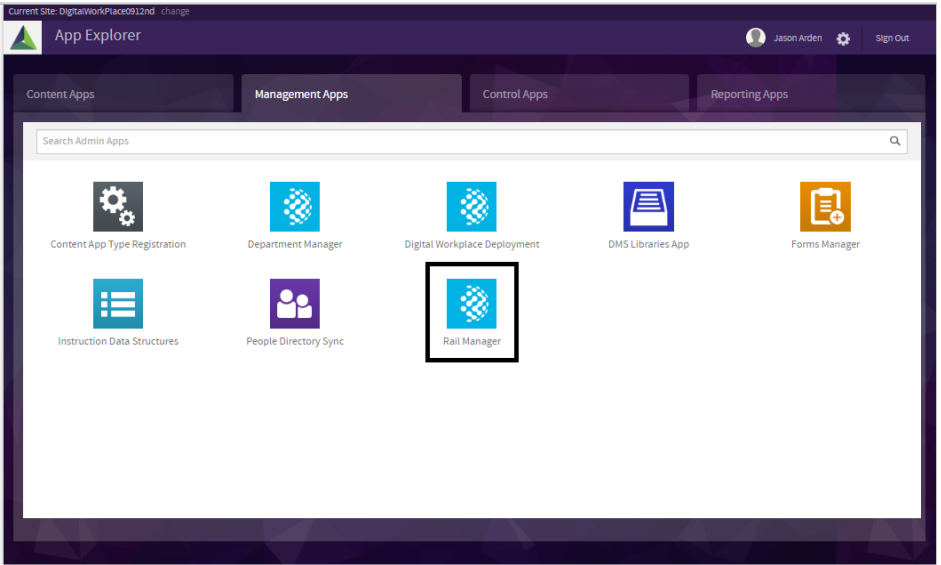This screenshot has height=565, width=941.
Task: Open the Reporting Apps tab
Action: 749,95
